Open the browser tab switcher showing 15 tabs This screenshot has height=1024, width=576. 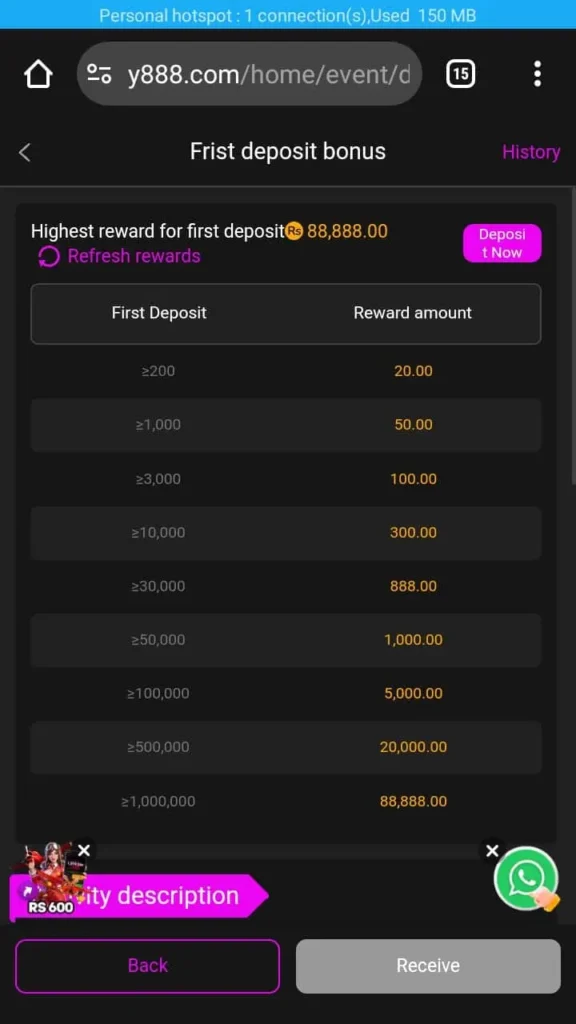click(x=461, y=73)
